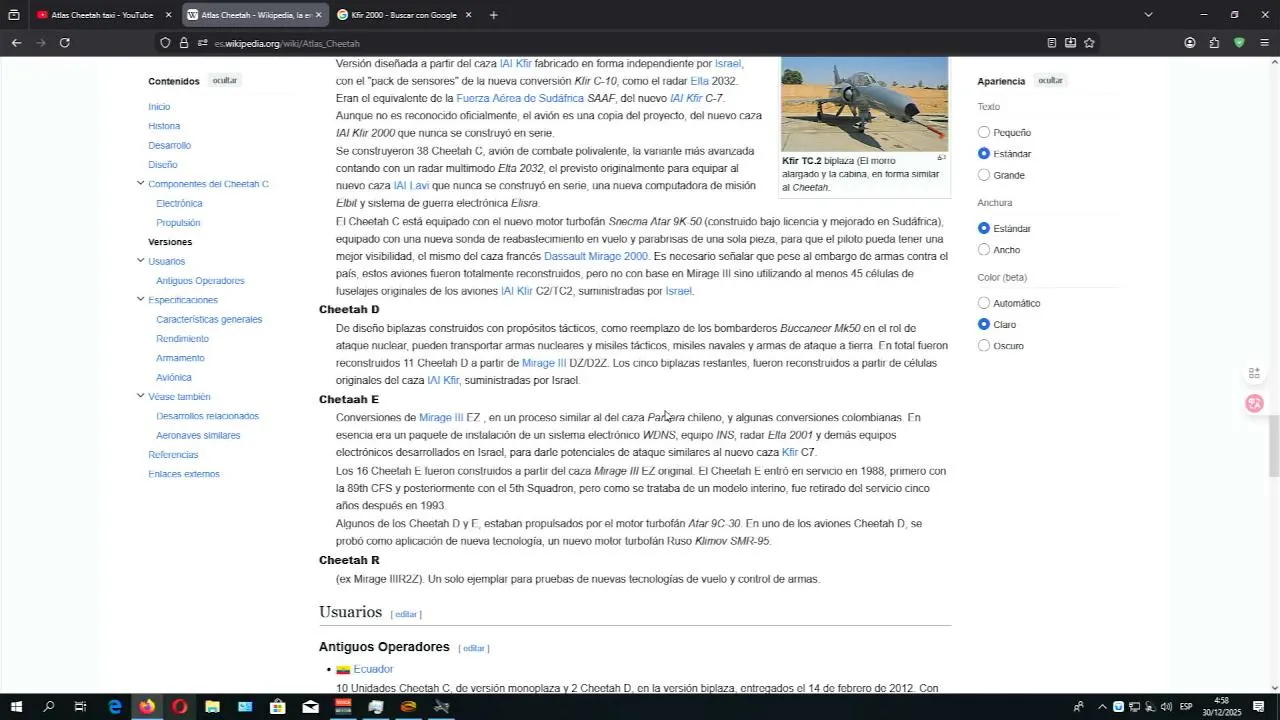Viewport: 1280px width, 720px height.
Task: Open the Firefox account icon
Action: pyautogui.click(x=1190, y=43)
